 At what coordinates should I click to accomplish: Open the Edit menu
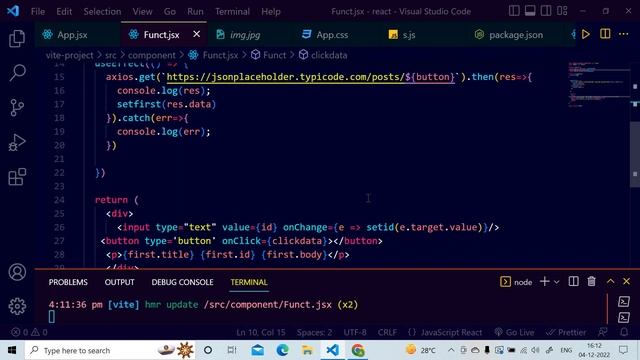[x=64, y=11]
